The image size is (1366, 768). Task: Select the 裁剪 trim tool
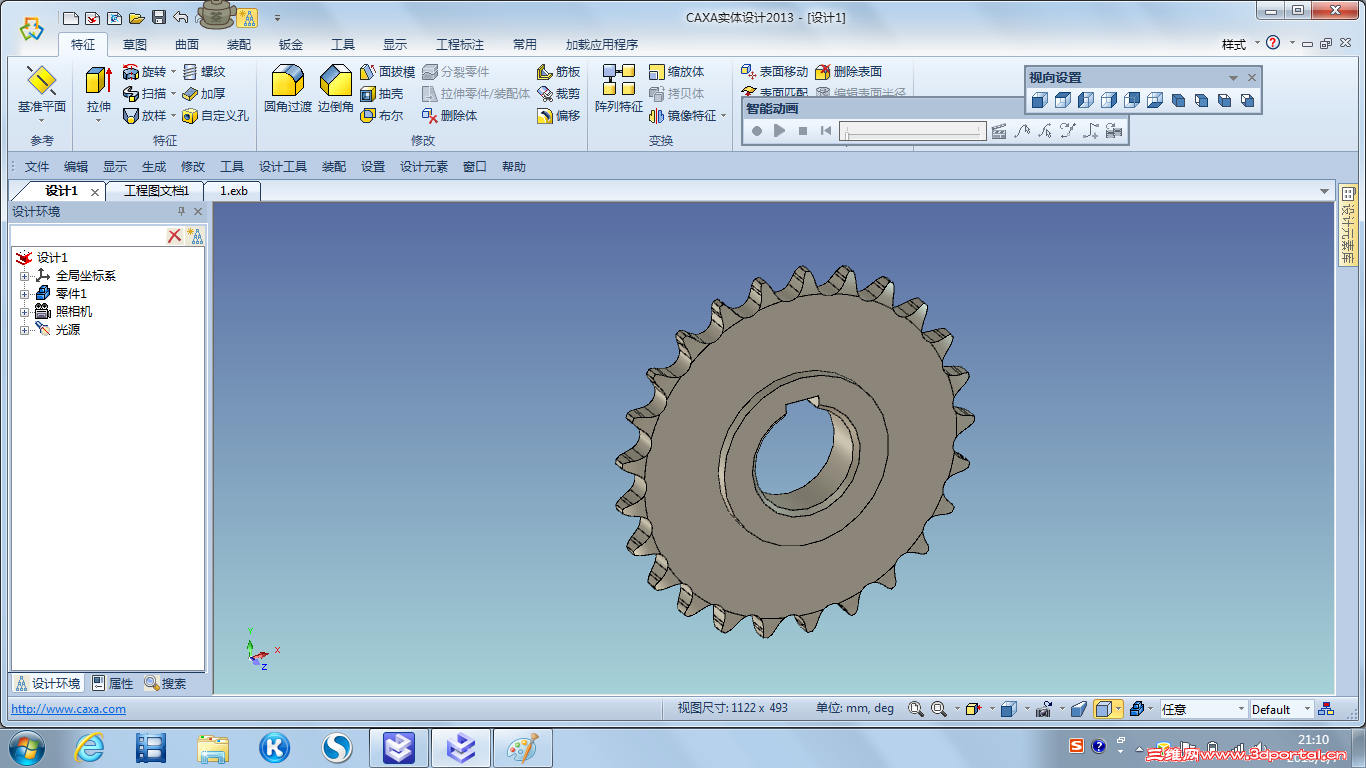coord(558,94)
